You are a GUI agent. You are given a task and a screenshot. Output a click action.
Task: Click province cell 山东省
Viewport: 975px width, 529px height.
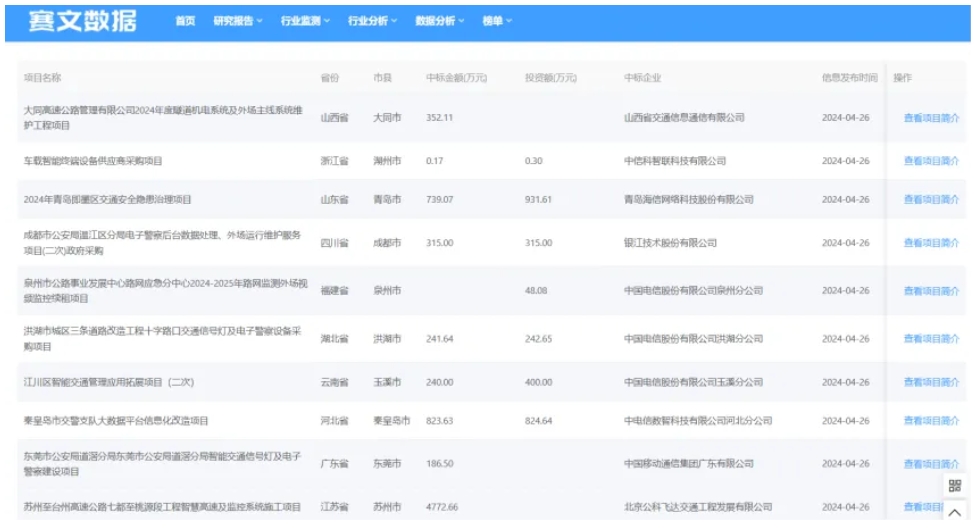335,200
